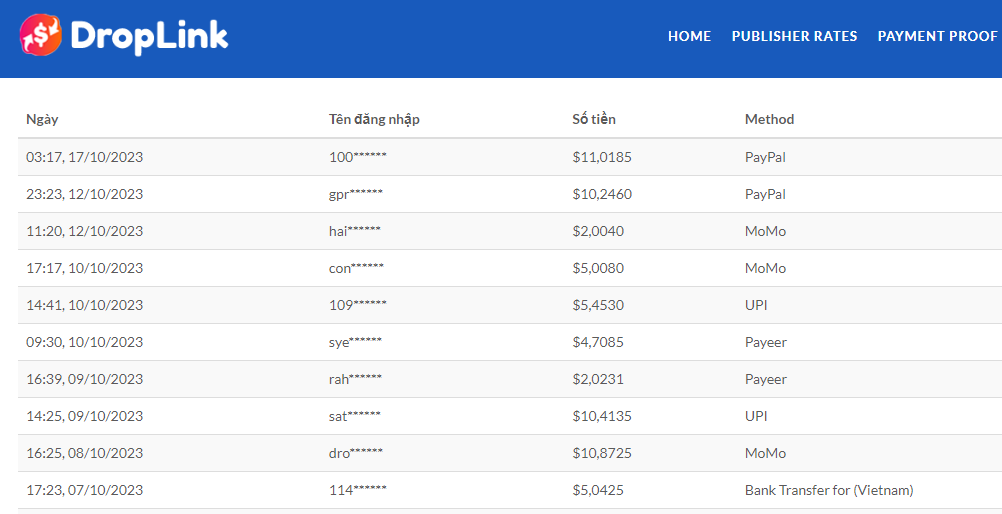Click the Method column header

[769, 119]
